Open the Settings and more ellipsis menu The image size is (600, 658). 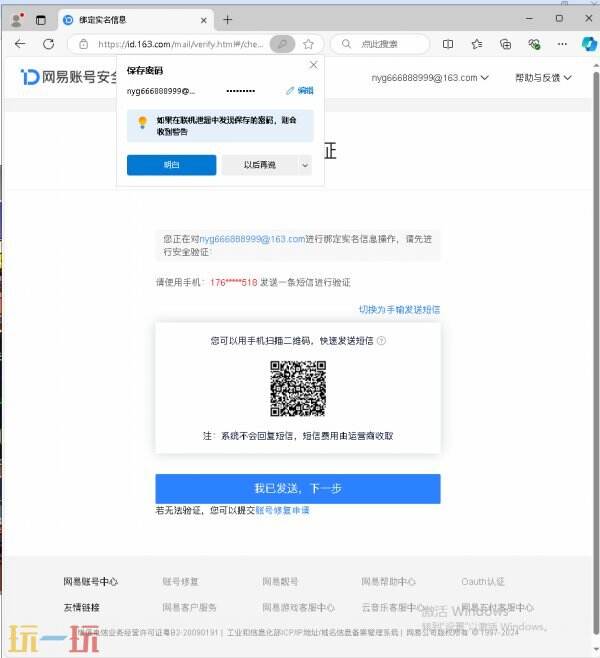coord(562,44)
